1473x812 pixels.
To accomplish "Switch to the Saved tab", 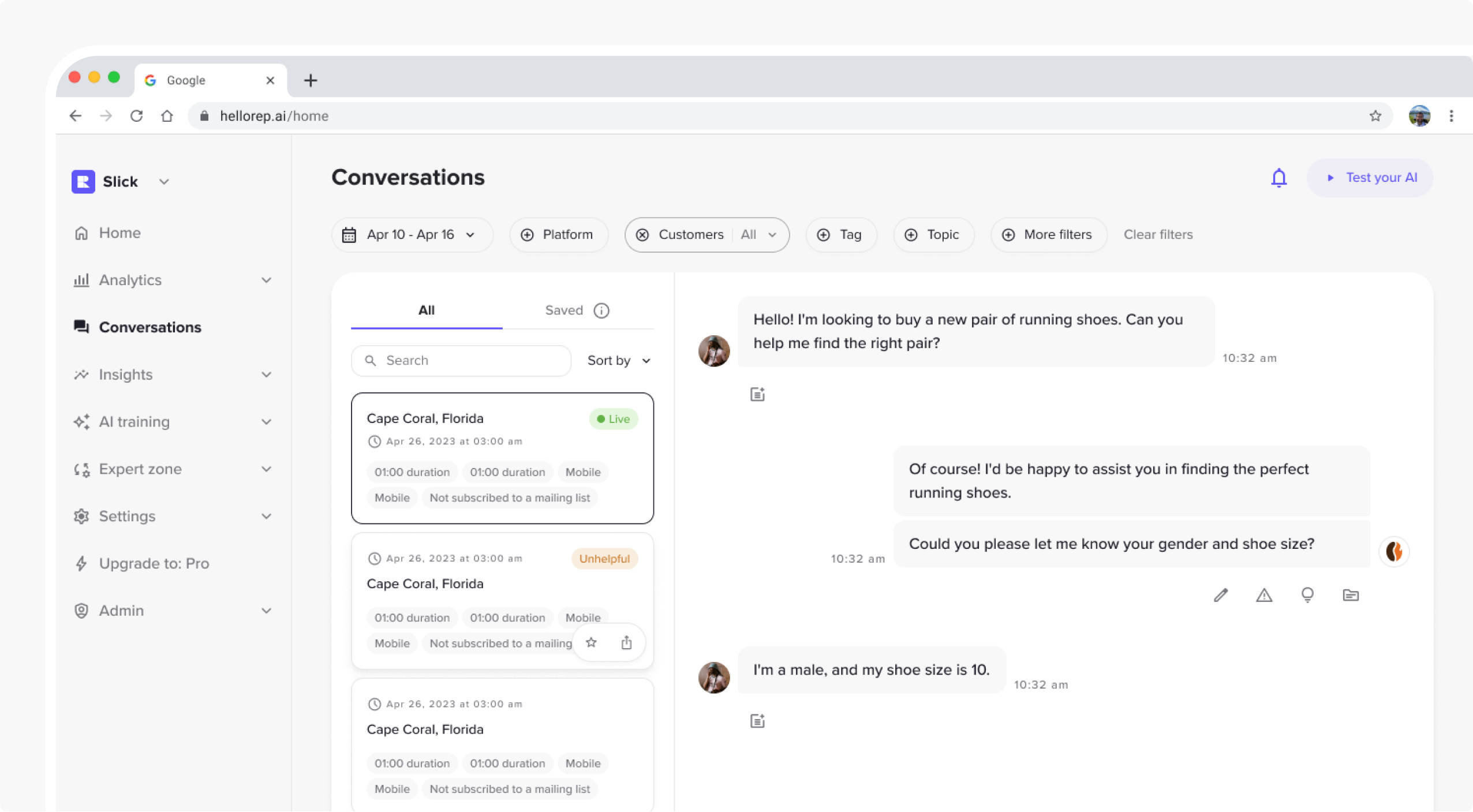I will point(578,310).
